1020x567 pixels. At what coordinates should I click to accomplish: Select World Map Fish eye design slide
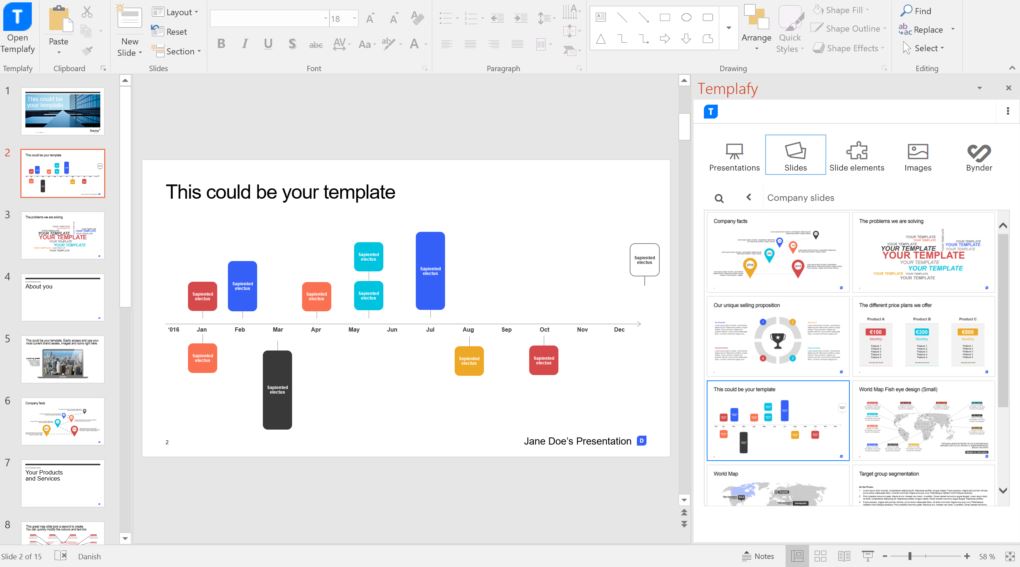click(x=923, y=421)
